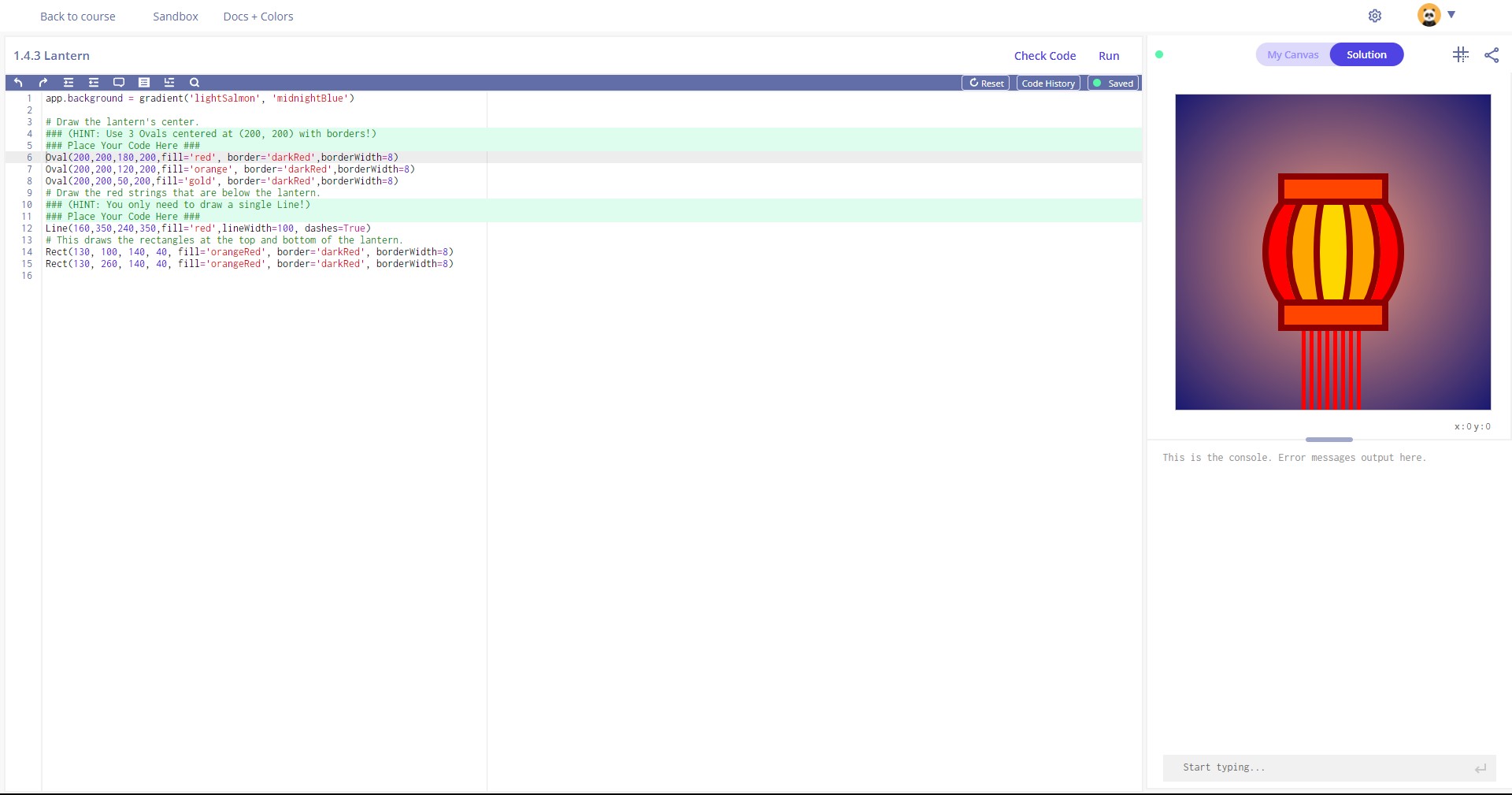Open the search magnifier in editor toolbar
Viewport: 1512px width, 795px height.
coord(195,83)
